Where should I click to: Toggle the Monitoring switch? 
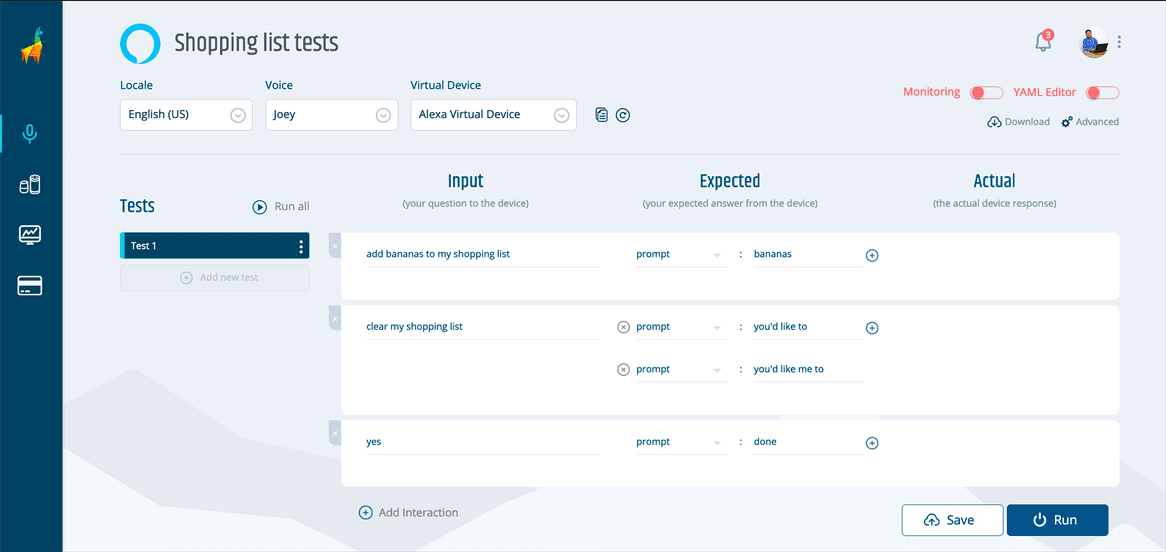tap(987, 92)
